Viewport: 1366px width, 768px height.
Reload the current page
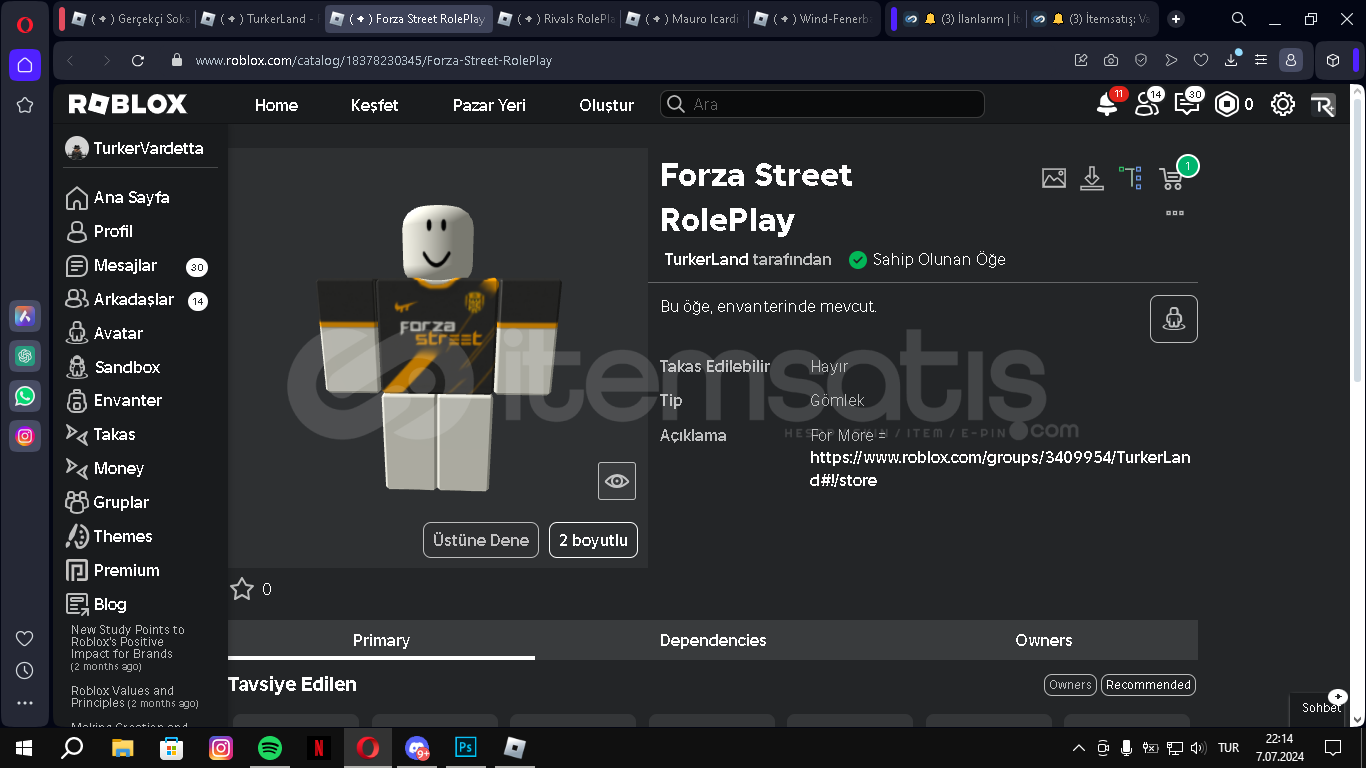tap(138, 60)
